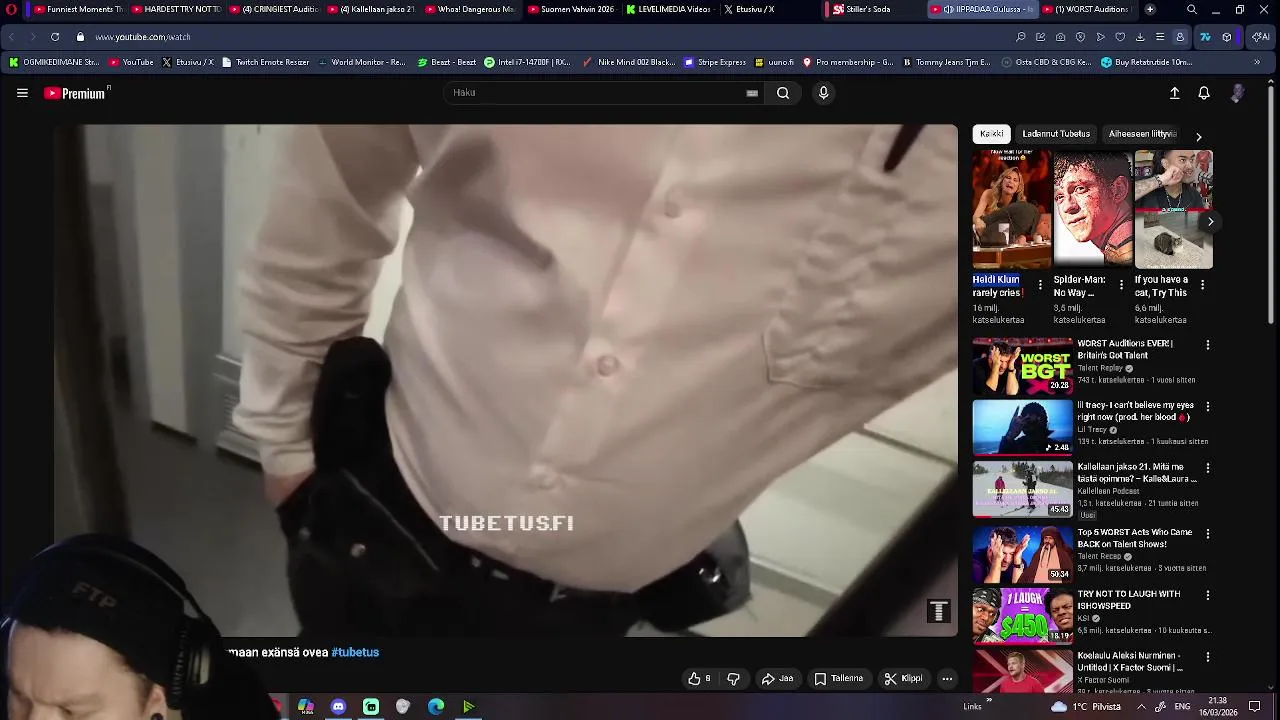Open Twitch Emote Resizer bookmark
Screen dimensions: 1280x720
click(265, 62)
